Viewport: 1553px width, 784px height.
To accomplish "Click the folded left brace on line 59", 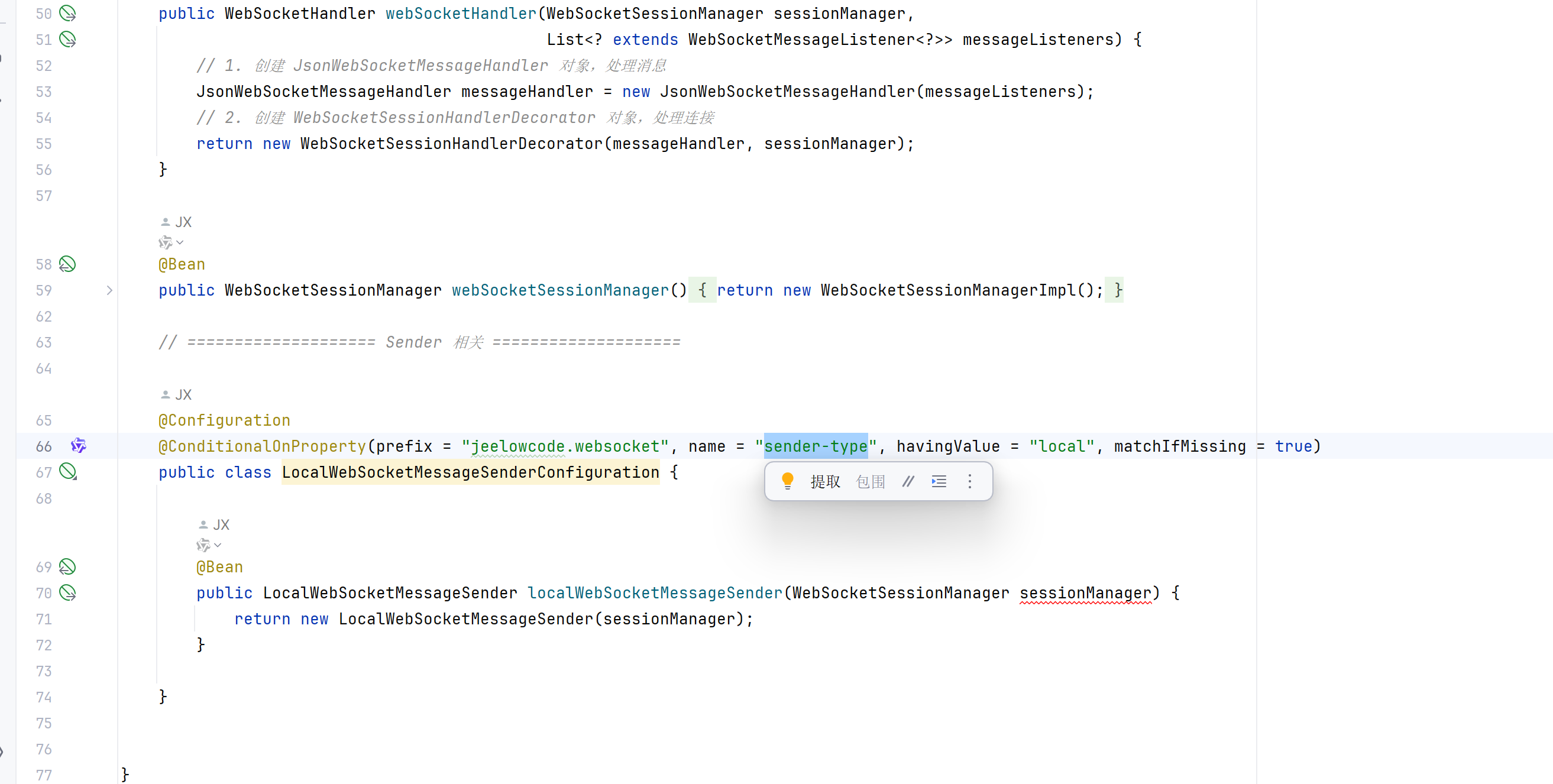I will (702, 290).
